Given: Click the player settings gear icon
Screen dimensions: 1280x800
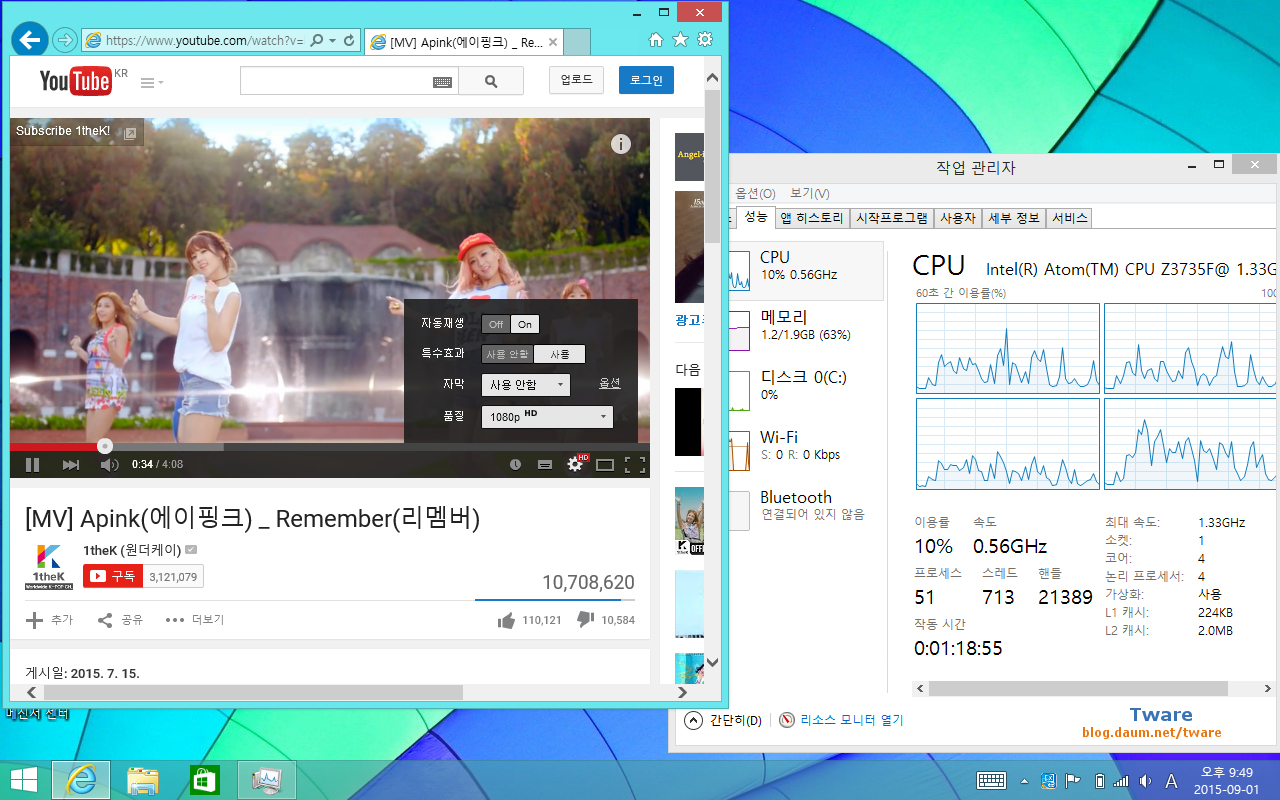Looking at the screenshot, I should tap(575, 464).
